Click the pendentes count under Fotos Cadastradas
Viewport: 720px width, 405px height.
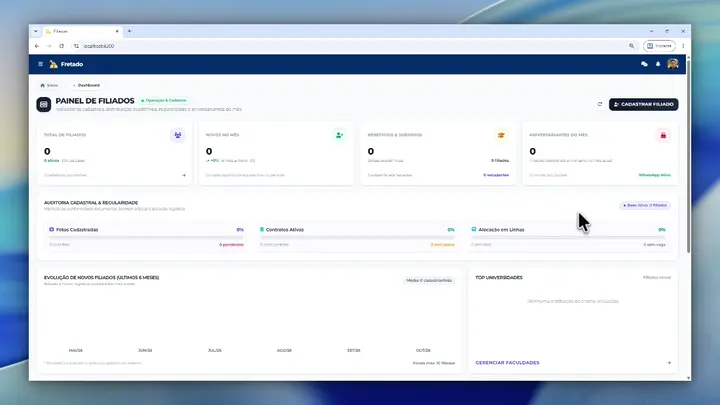point(231,245)
